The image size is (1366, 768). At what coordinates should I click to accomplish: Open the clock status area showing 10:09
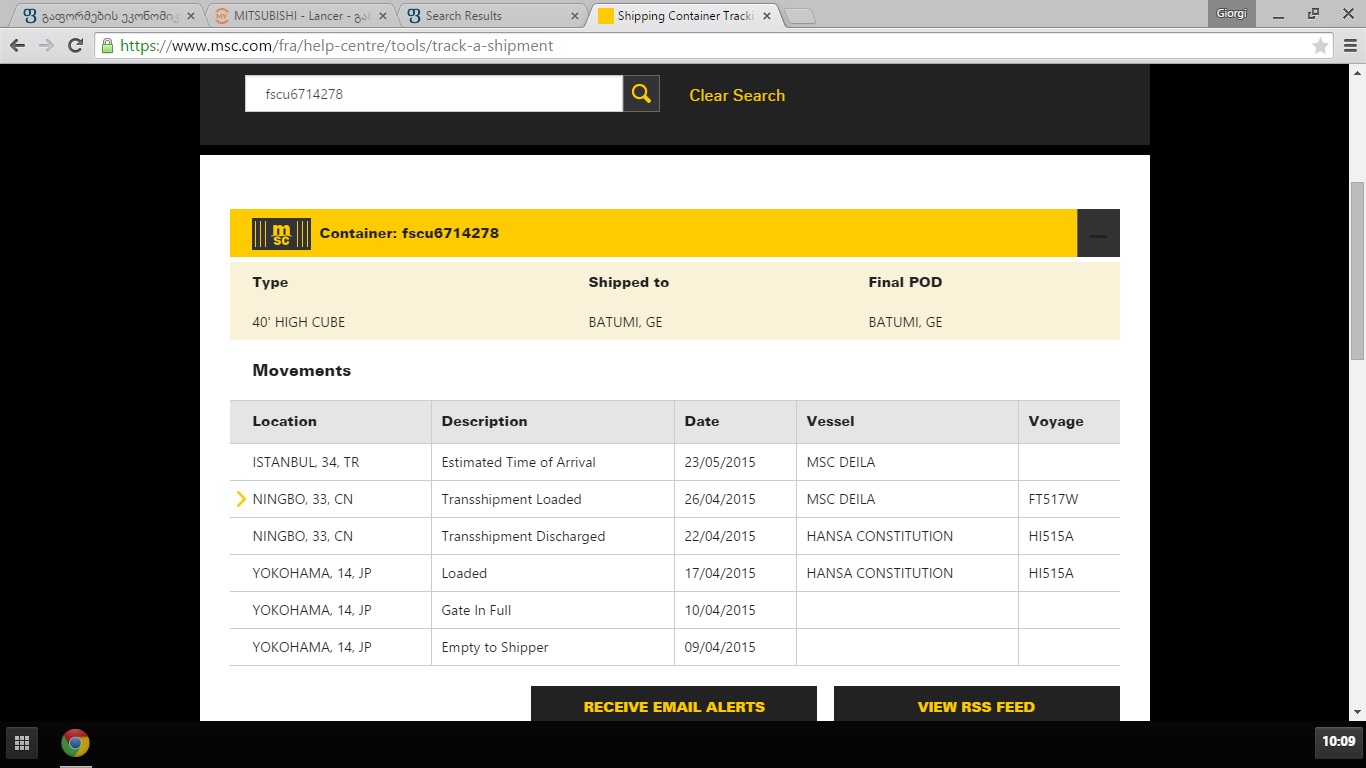coord(1338,742)
